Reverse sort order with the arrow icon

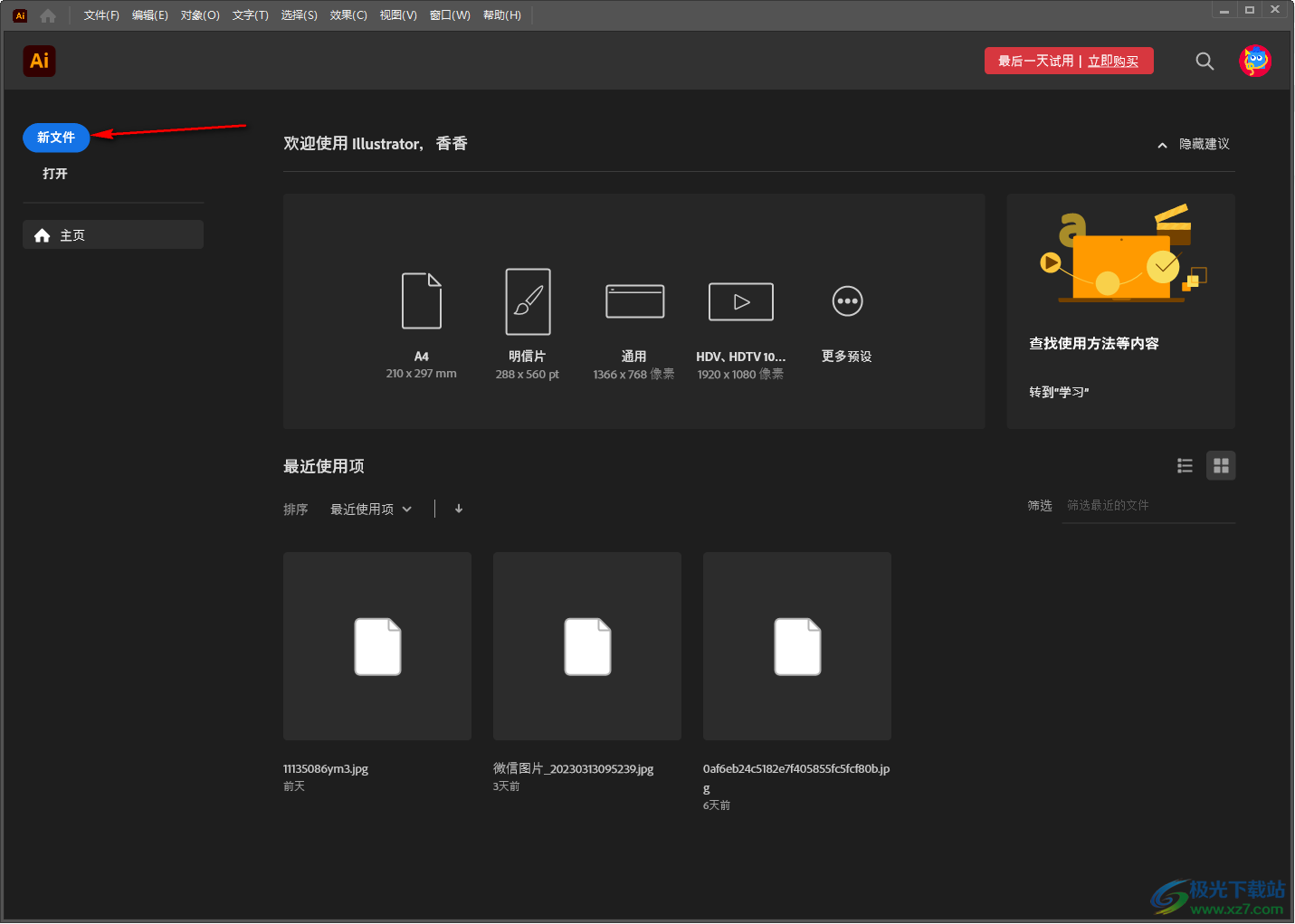tap(459, 509)
